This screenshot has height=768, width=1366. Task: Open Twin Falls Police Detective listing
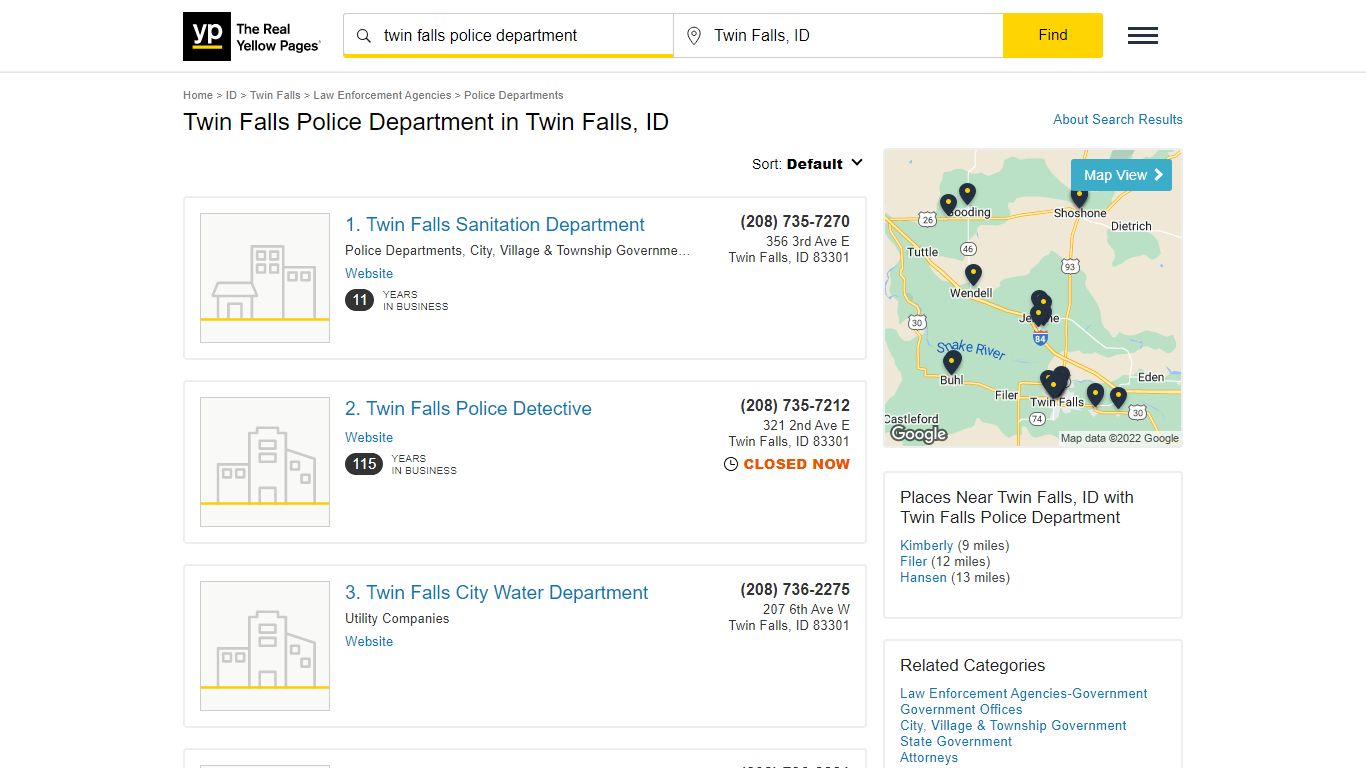click(x=468, y=409)
